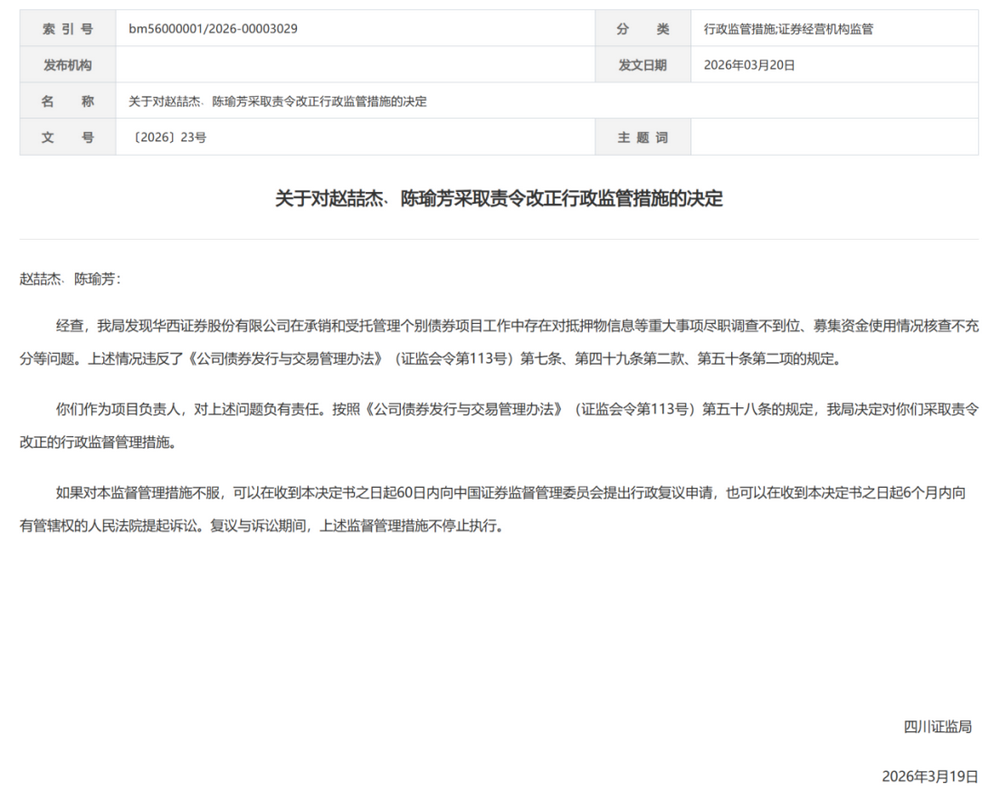
Task: Select category text 行政监管措施;证券经营机构监管
Action: pos(788,29)
